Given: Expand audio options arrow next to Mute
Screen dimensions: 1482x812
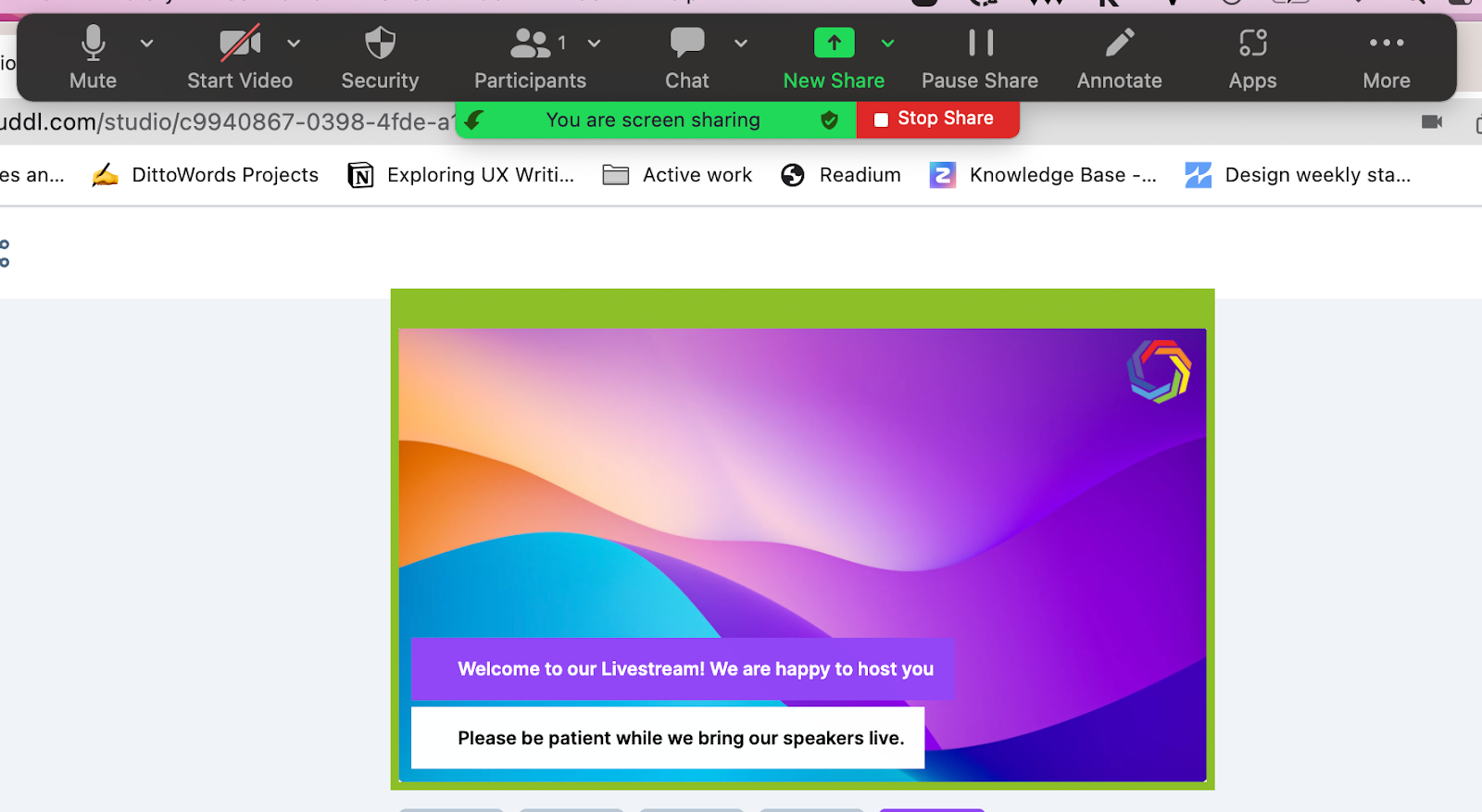Looking at the screenshot, I should pyautogui.click(x=146, y=43).
